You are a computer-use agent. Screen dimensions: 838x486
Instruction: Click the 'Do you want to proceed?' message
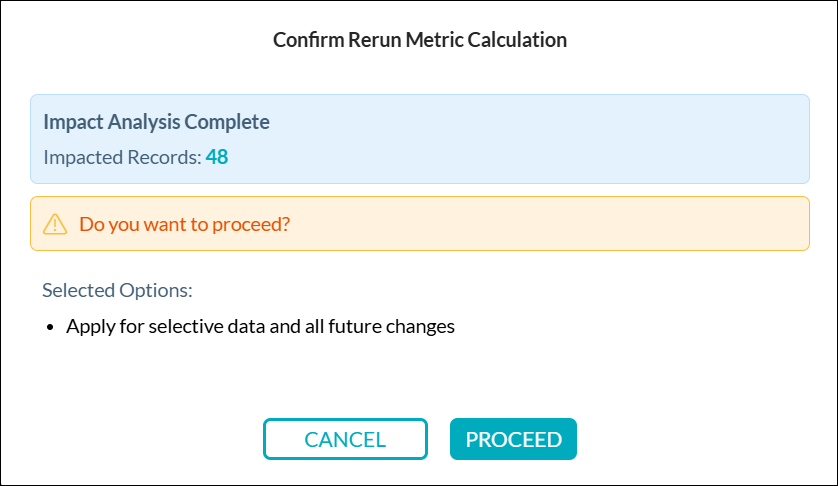tap(185, 224)
